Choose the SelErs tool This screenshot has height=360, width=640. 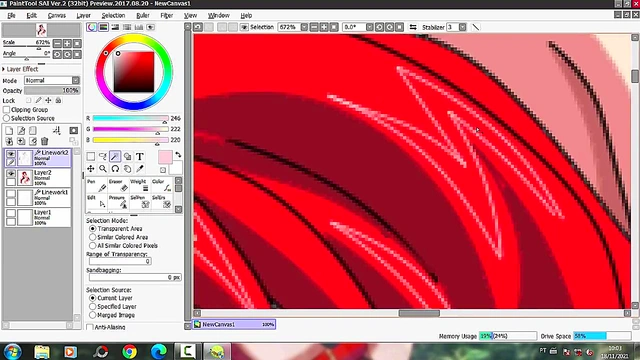162,202
